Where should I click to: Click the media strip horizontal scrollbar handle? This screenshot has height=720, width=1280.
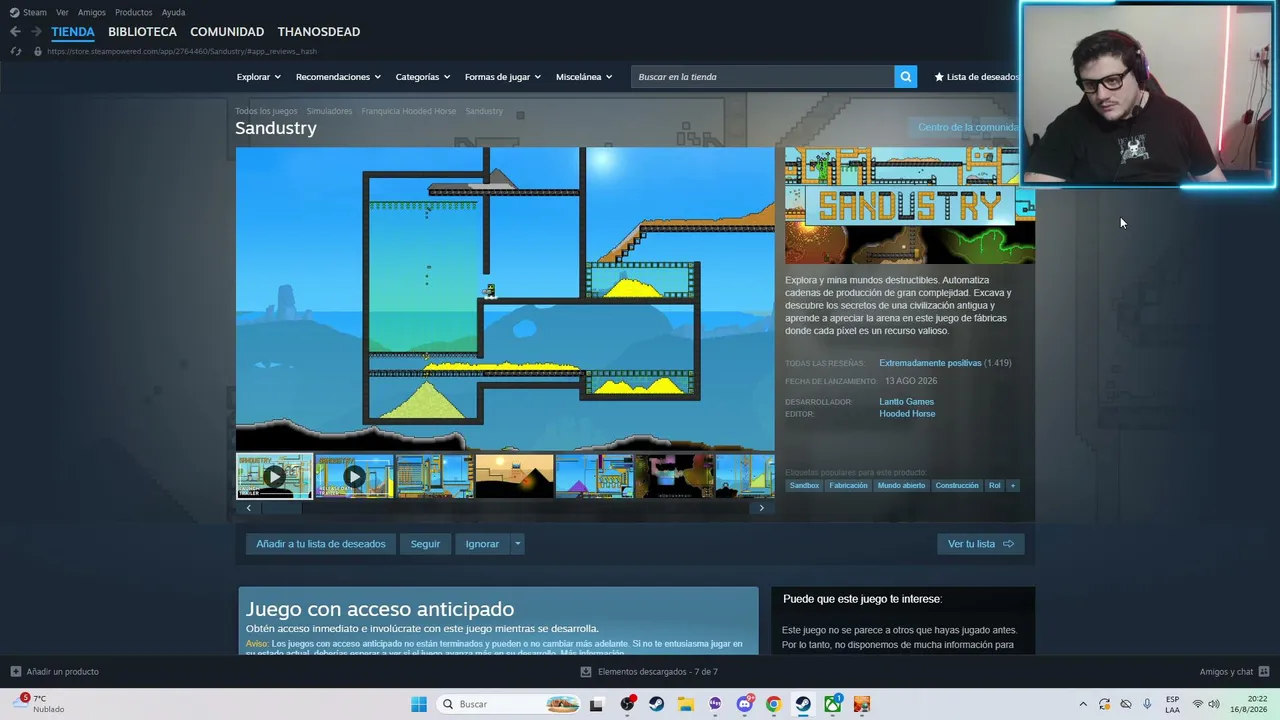[281, 508]
